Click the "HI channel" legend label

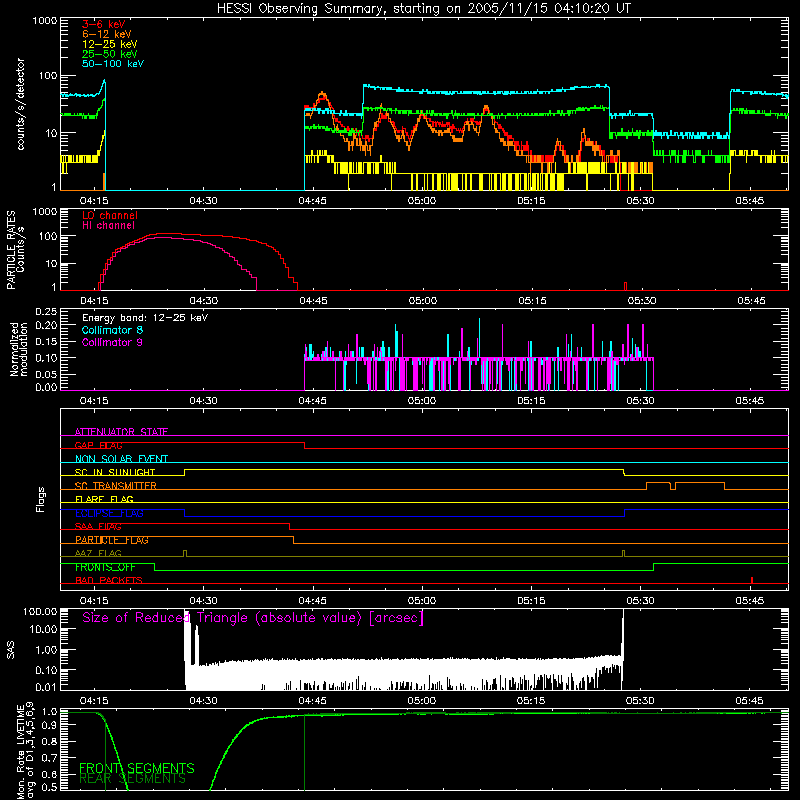108,226
